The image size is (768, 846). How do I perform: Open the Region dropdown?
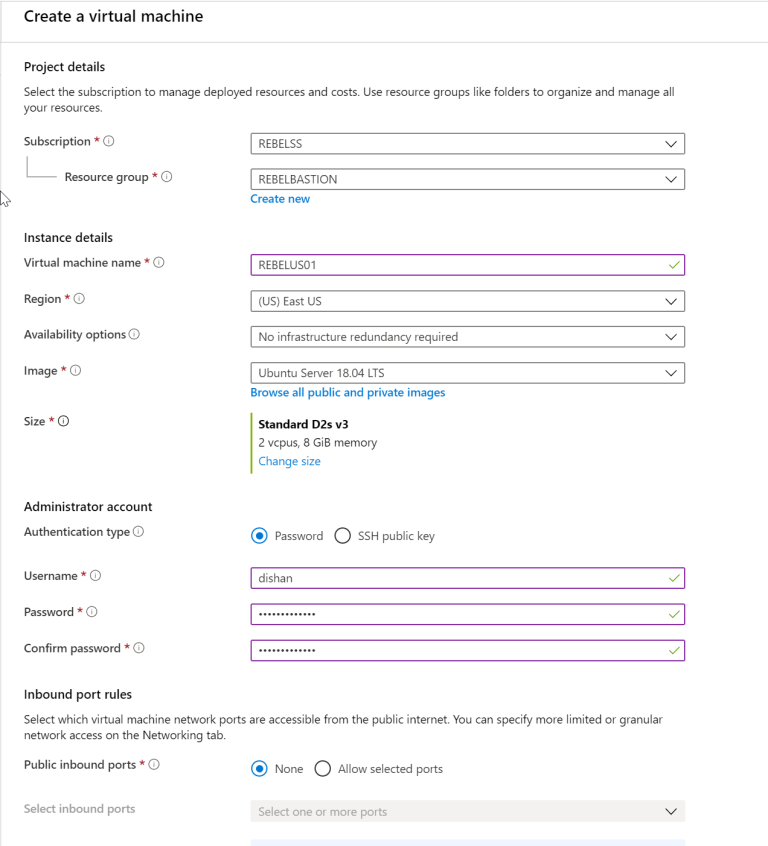click(x=467, y=300)
